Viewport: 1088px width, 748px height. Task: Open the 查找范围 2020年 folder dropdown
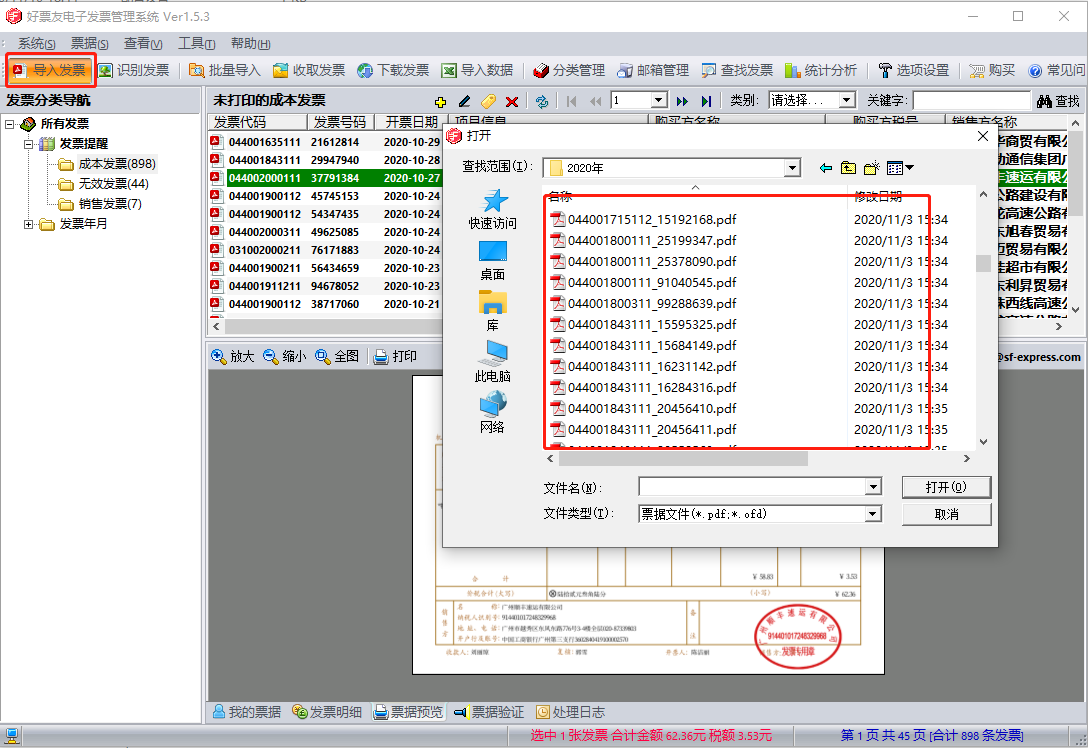(792, 168)
